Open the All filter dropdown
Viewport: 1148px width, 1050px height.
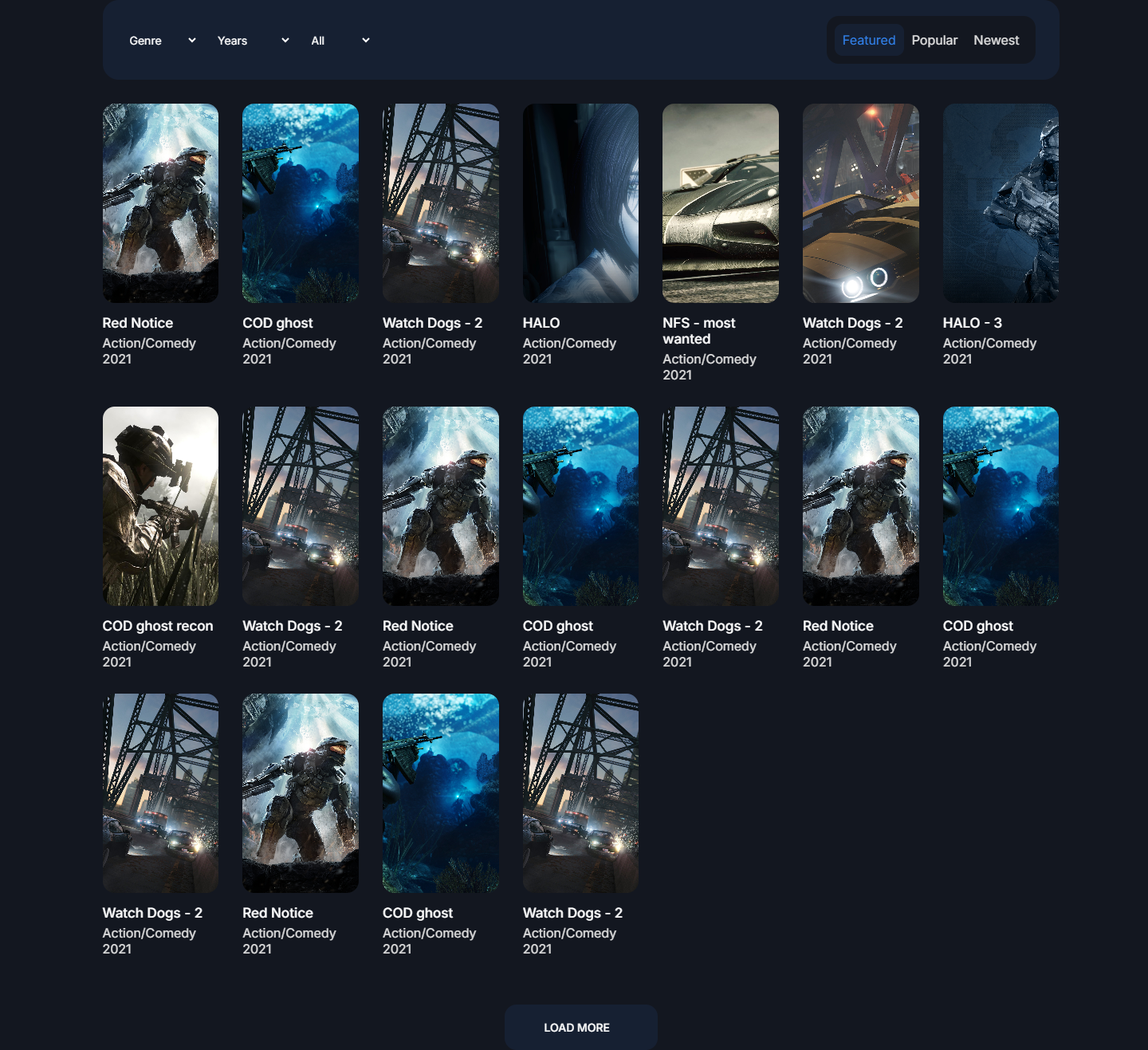pos(340,41)
